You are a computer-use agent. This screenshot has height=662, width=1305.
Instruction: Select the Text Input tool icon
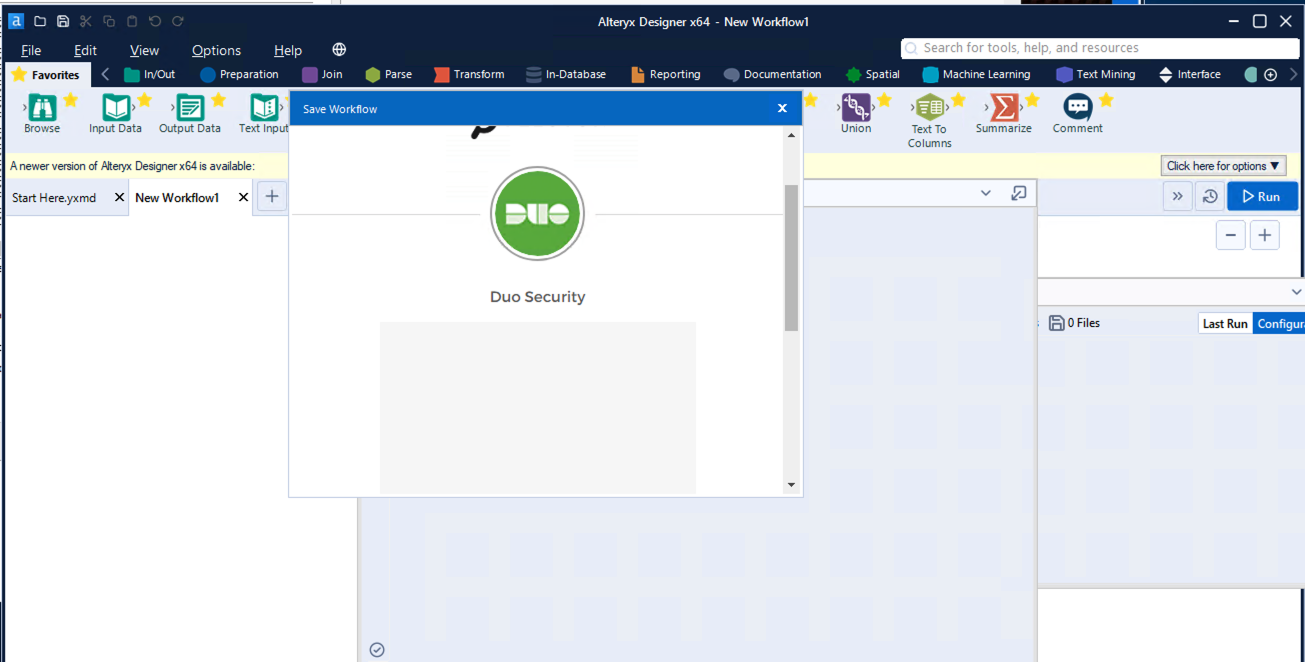pos(264,107)
